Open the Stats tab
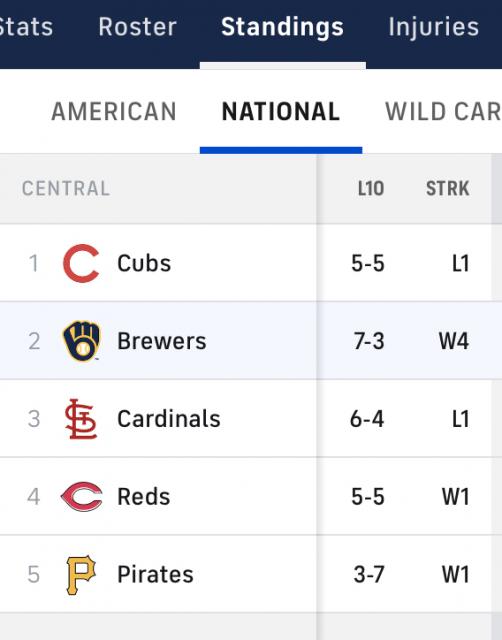The width and height of the screenshot is (502, 640). [x=26, y=27]
